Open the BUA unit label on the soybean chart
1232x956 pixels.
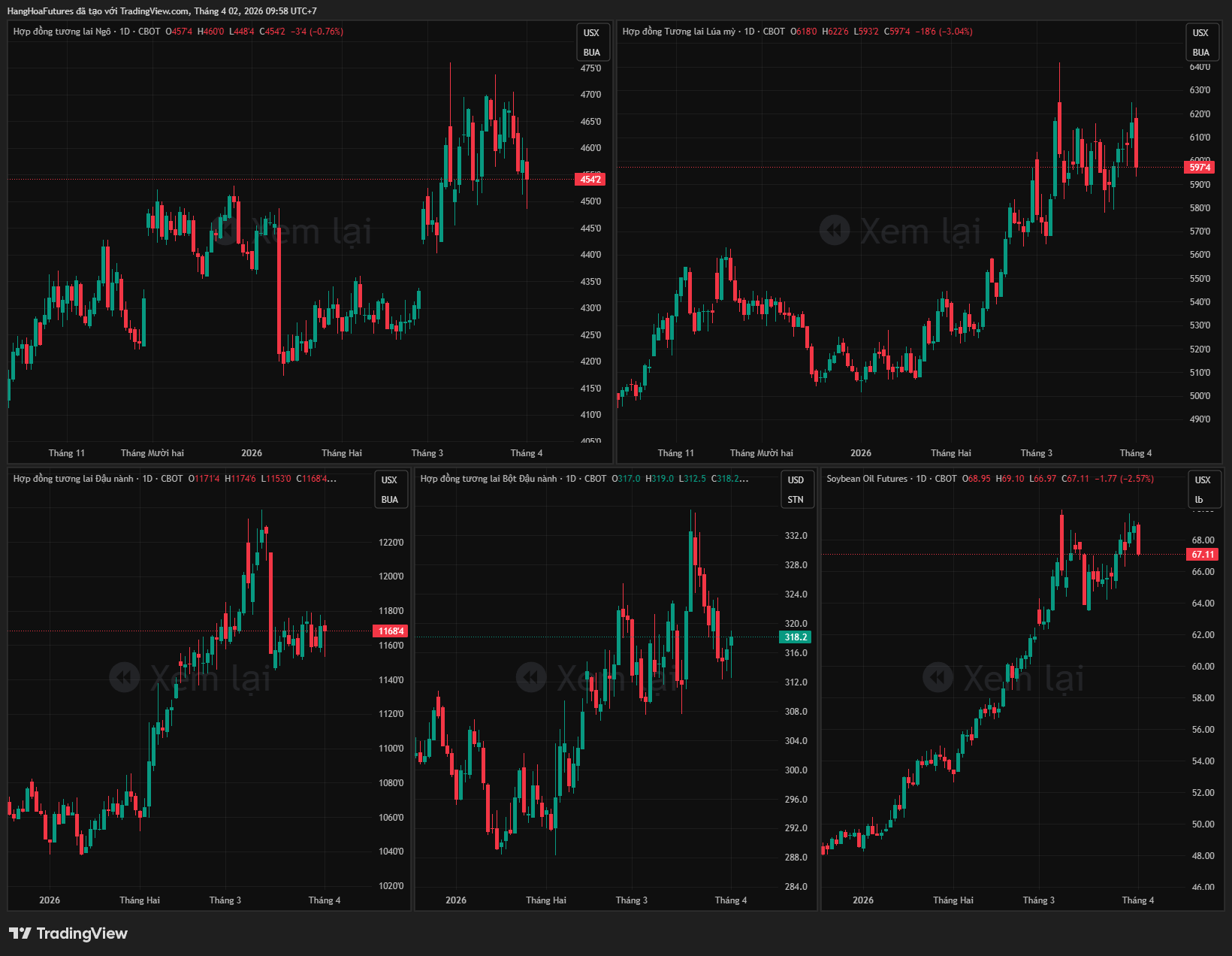click(x=389, y=500)
